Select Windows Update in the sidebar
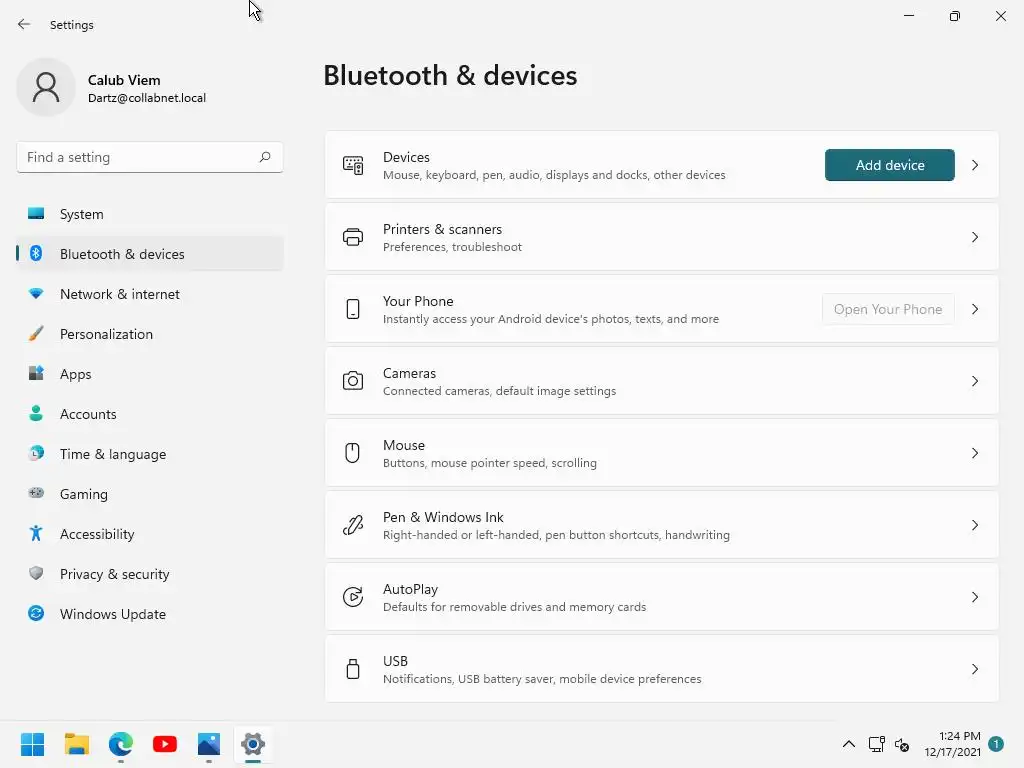 coord(113,614)
